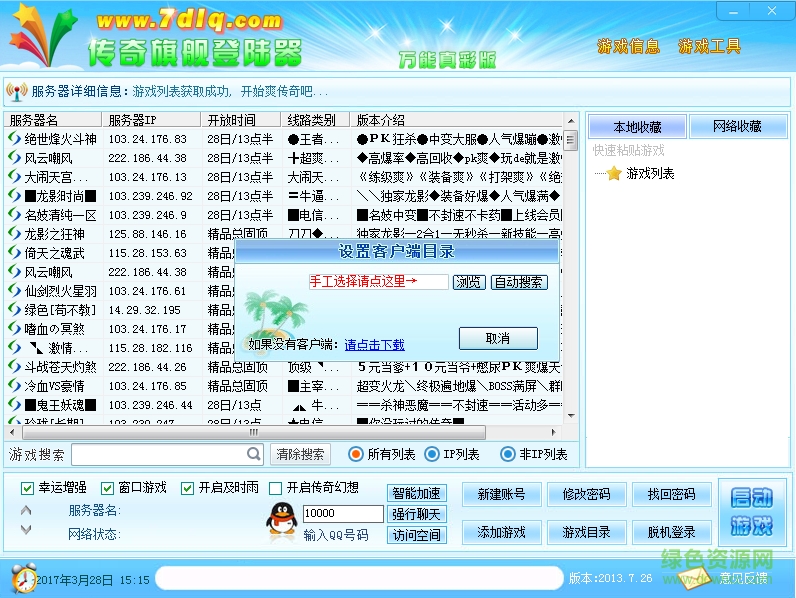The height and width of the screenshot is (598, 796).
Task: Click the up chevron beside 服务器名
Action: 26,510
